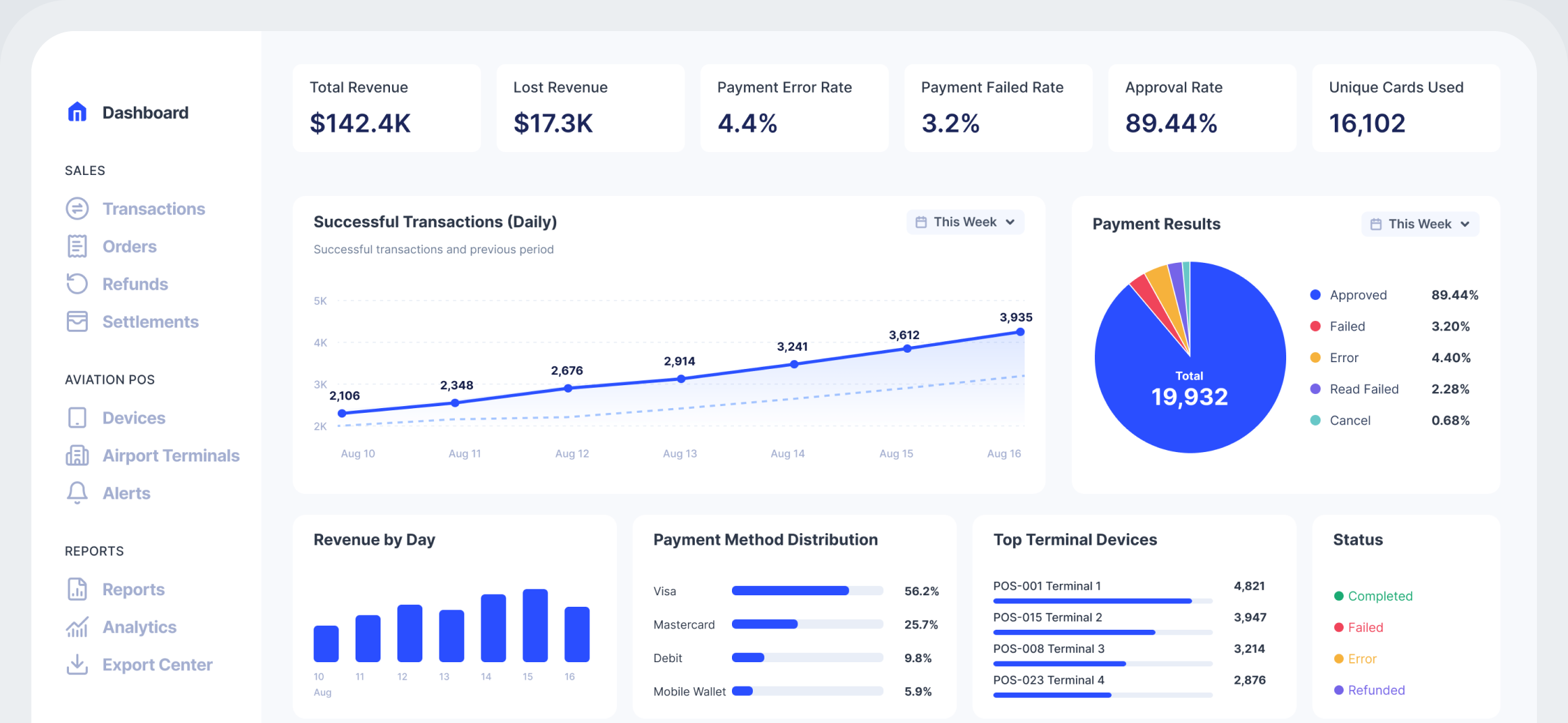This screenshot has width=1568, height=723.
Task: Open This Week dropdown for Payment Results
Action: click(x=1420, y=224)
